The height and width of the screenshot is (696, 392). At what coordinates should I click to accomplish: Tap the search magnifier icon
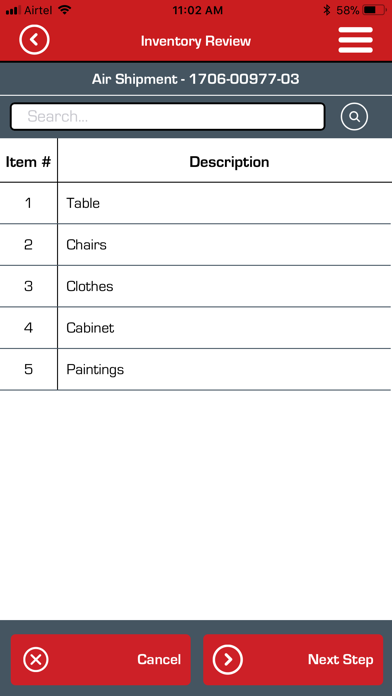(354, 116)
